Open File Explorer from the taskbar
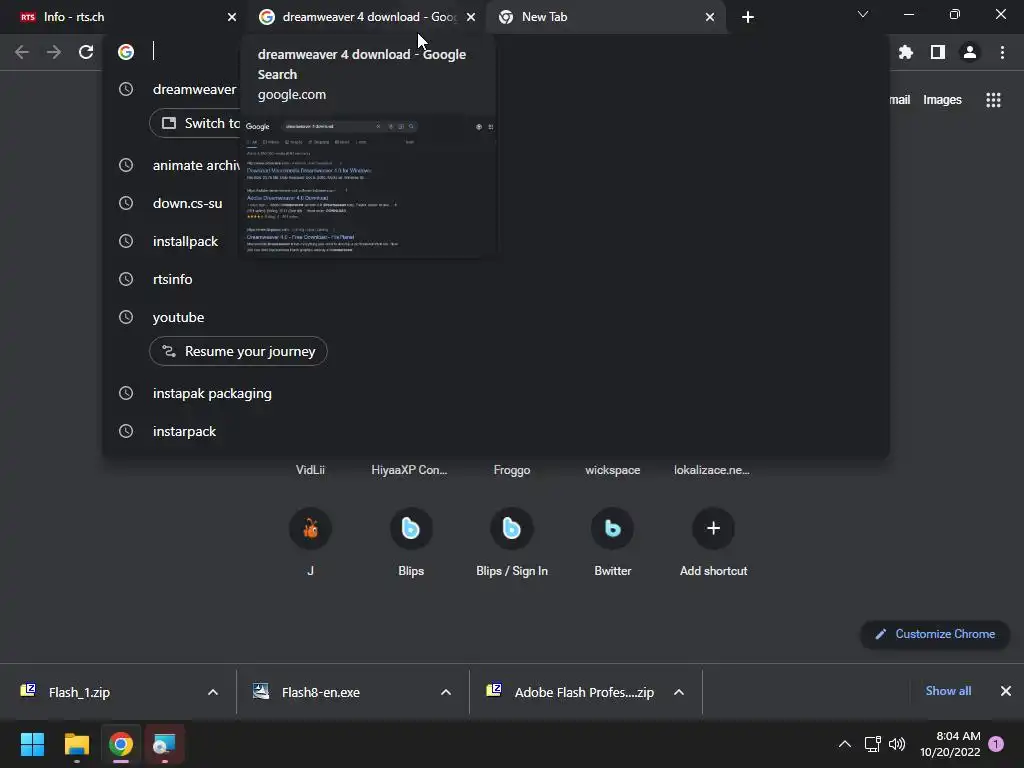 click(x=76, y=744)
